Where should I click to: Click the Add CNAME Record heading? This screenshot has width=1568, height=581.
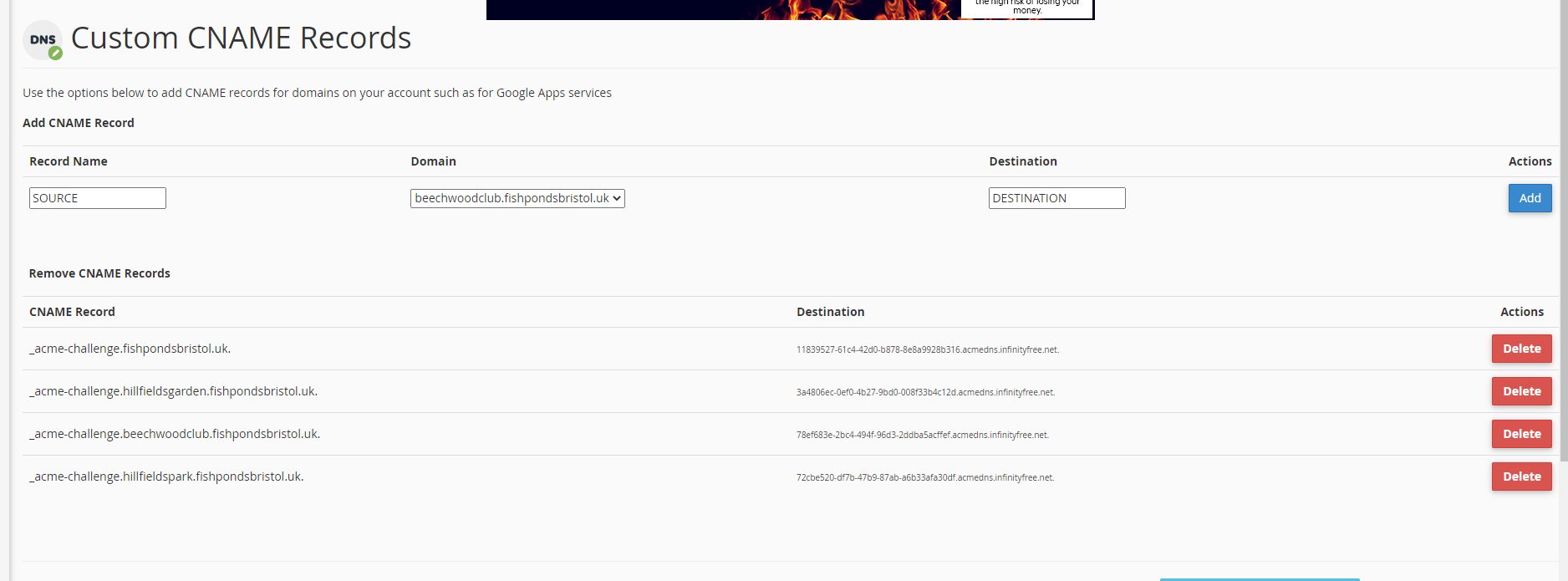pyautogui.click(x=79, y=123)
